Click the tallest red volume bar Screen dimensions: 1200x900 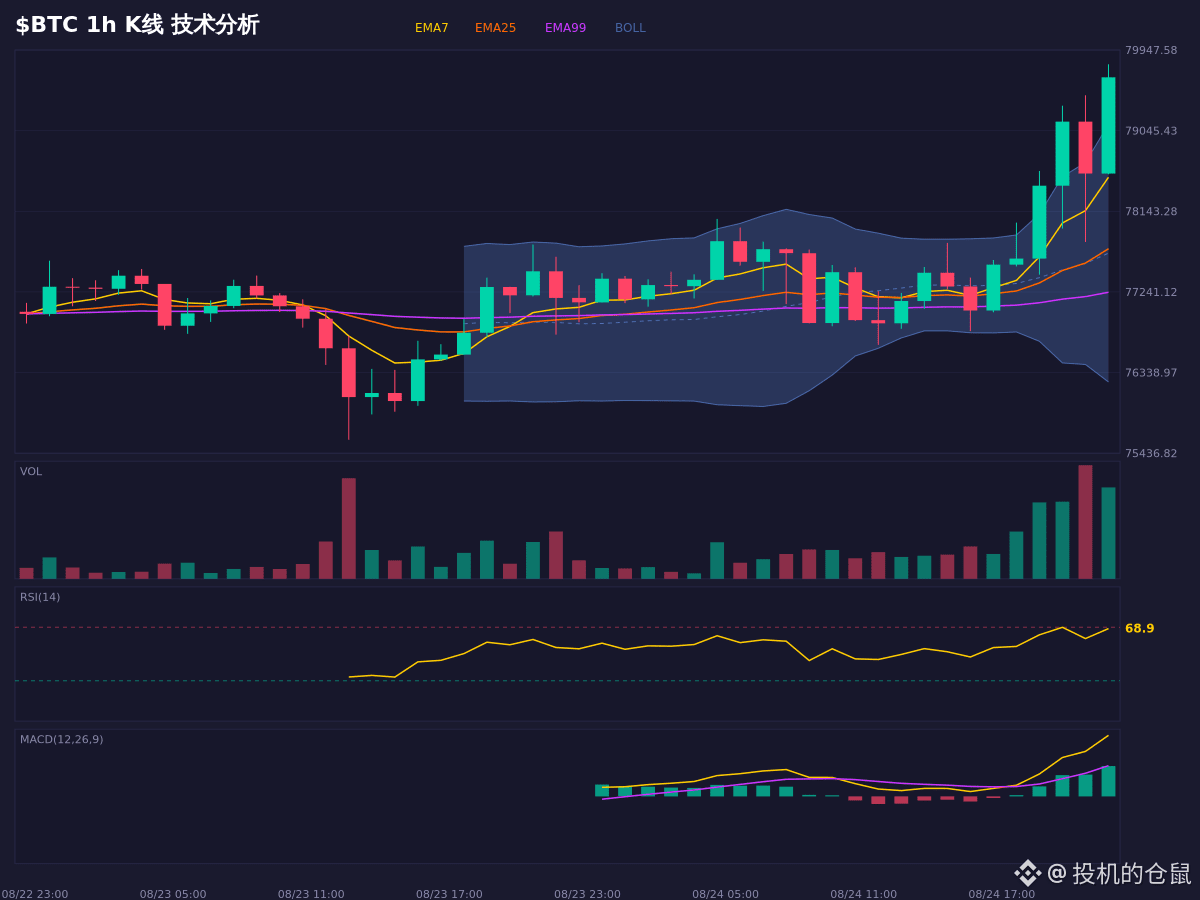1085,522
